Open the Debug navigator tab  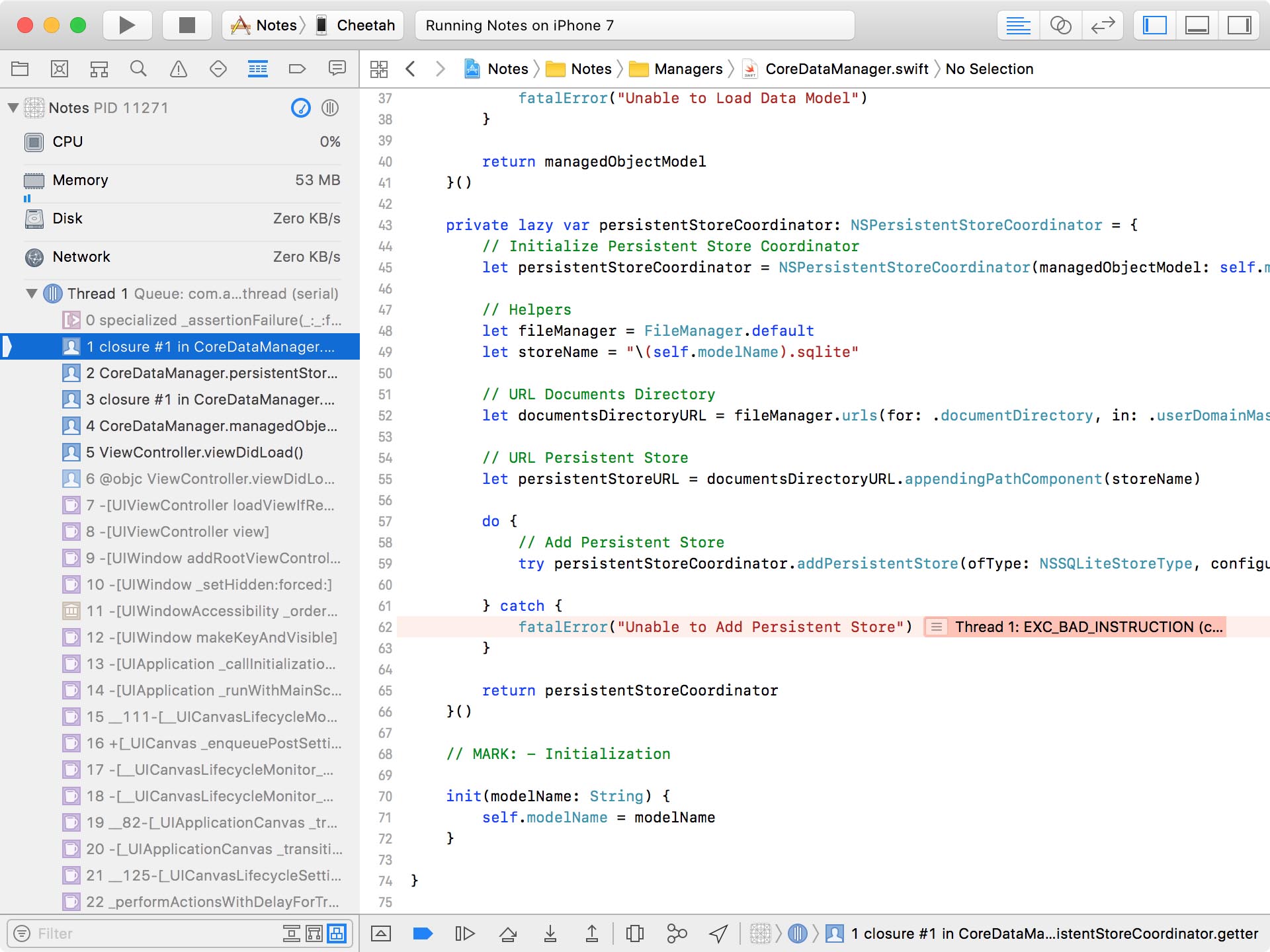[257, 69]
